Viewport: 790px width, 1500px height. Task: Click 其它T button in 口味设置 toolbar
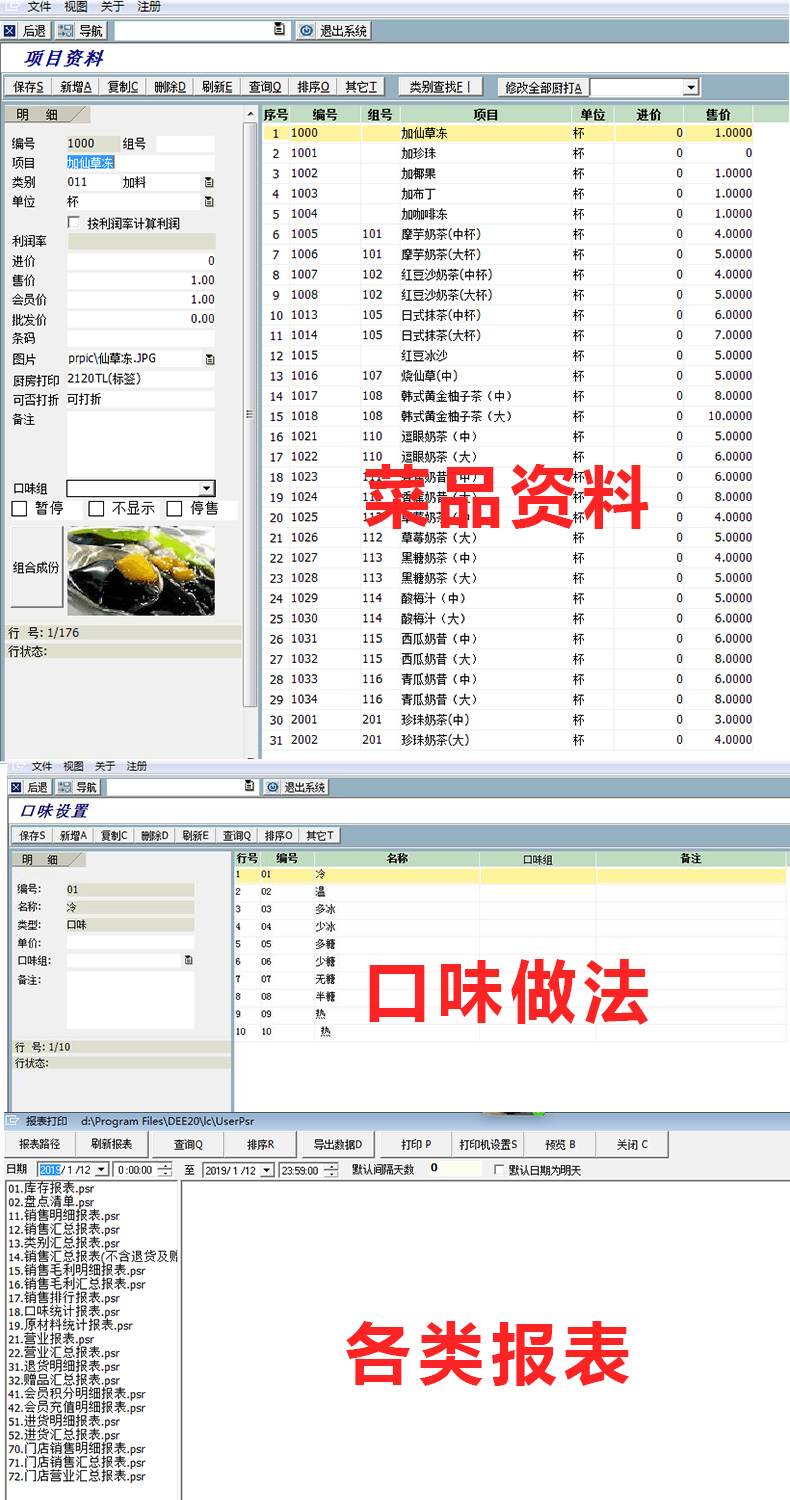coord(320,835)
